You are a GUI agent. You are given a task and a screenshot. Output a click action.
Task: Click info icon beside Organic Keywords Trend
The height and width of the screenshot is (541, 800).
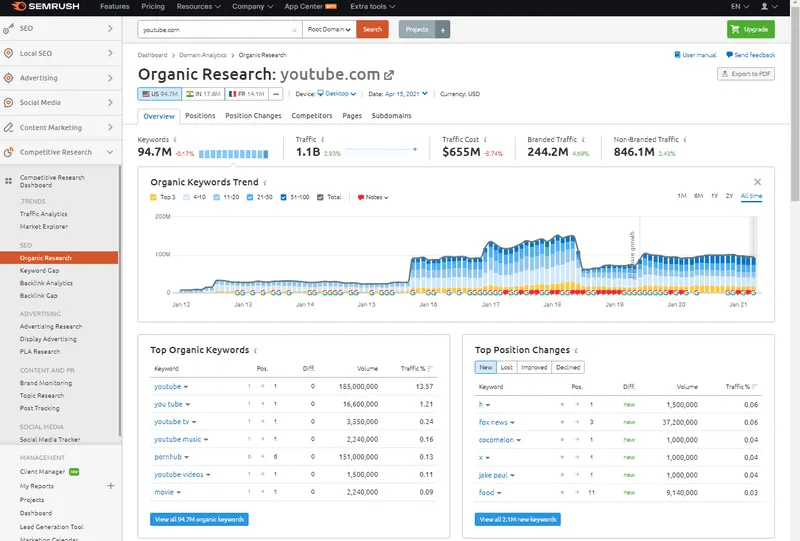click(265, 183)
